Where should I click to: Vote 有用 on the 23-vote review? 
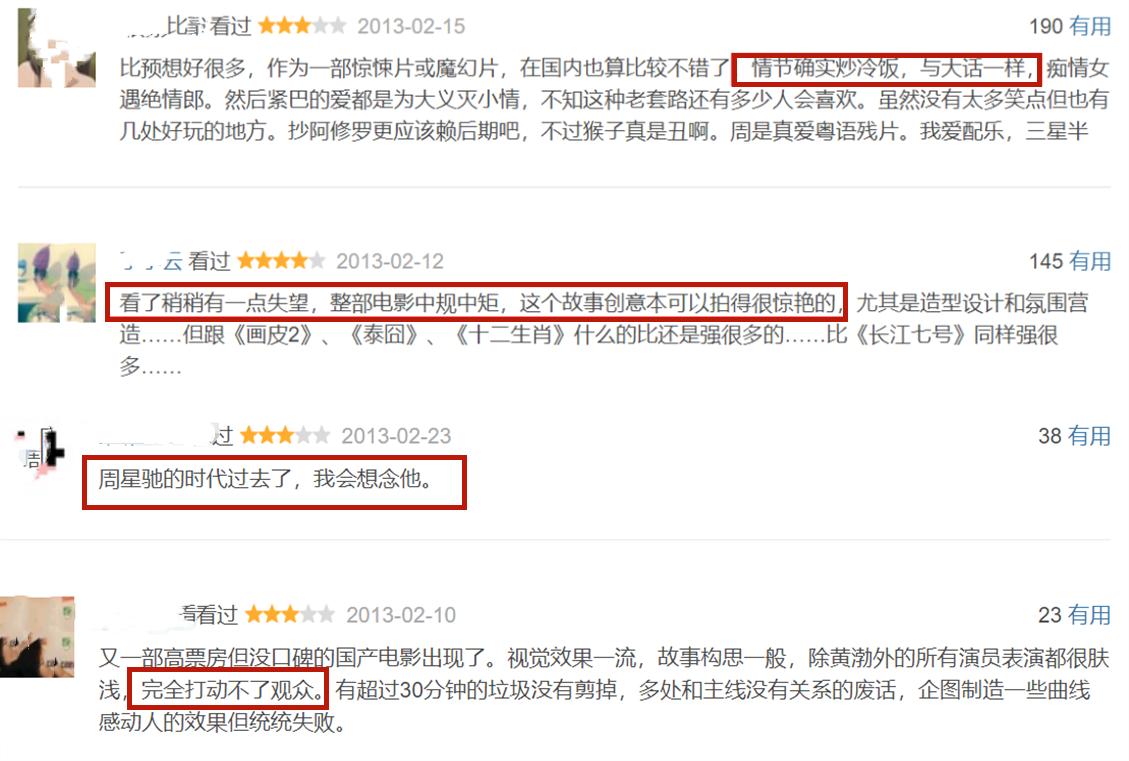1089,615
